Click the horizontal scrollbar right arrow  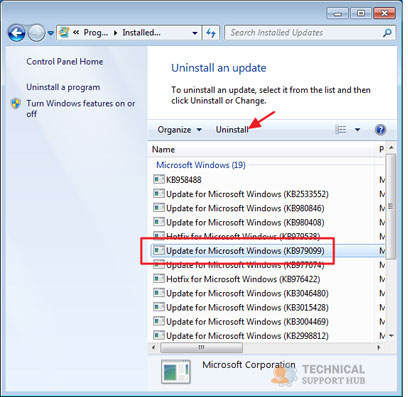click(378, 347)
